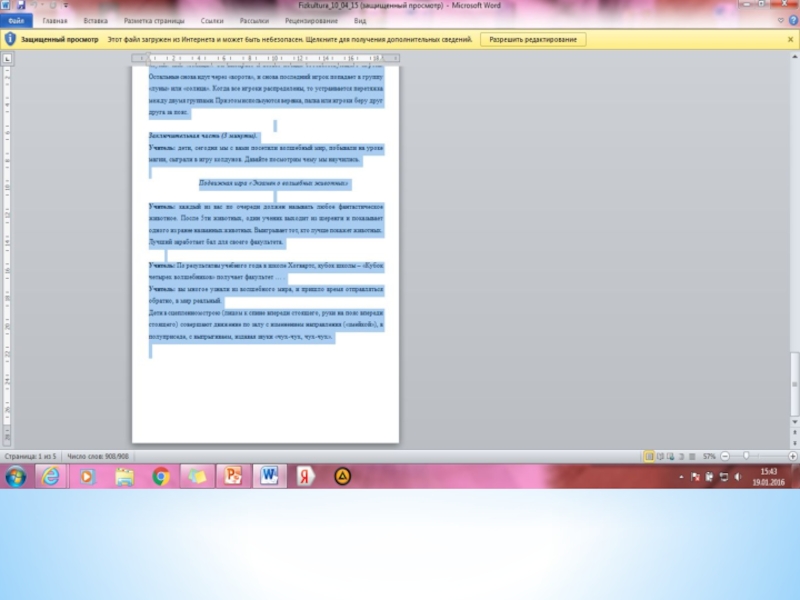This screenshot has height=600, width=800.
Task: Click the Undo arrow in Quick Access Toolbar
Action: point(34,5)
